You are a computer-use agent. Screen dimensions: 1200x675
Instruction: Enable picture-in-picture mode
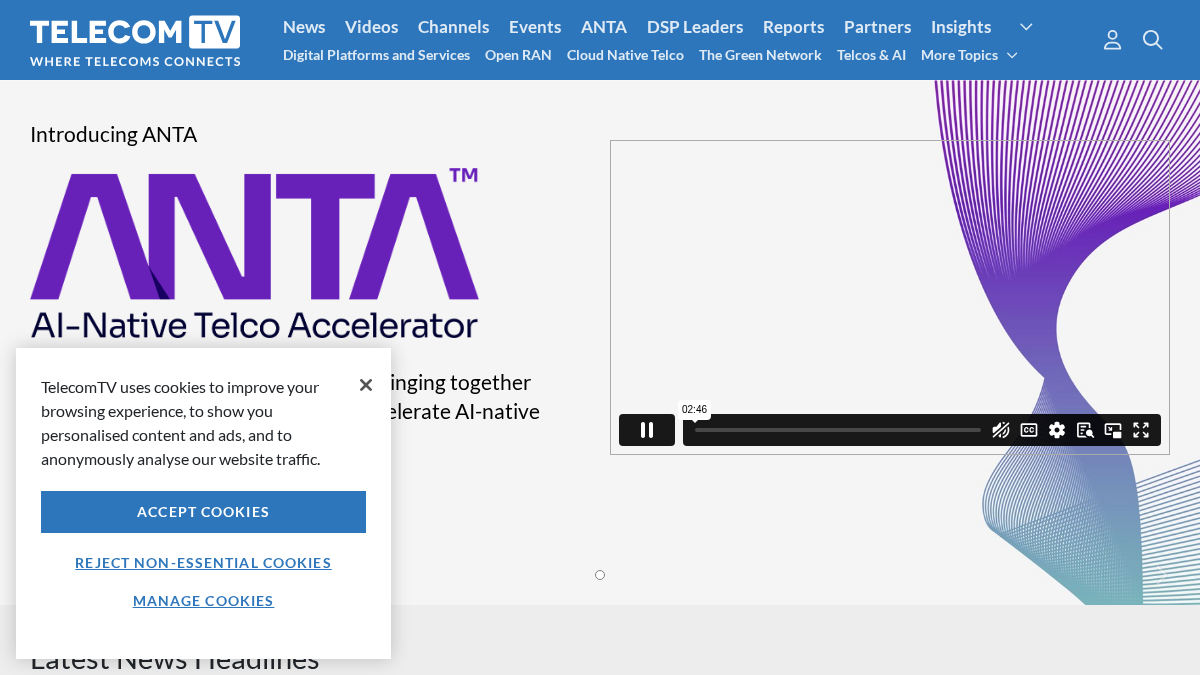(x=1113, y=430)
